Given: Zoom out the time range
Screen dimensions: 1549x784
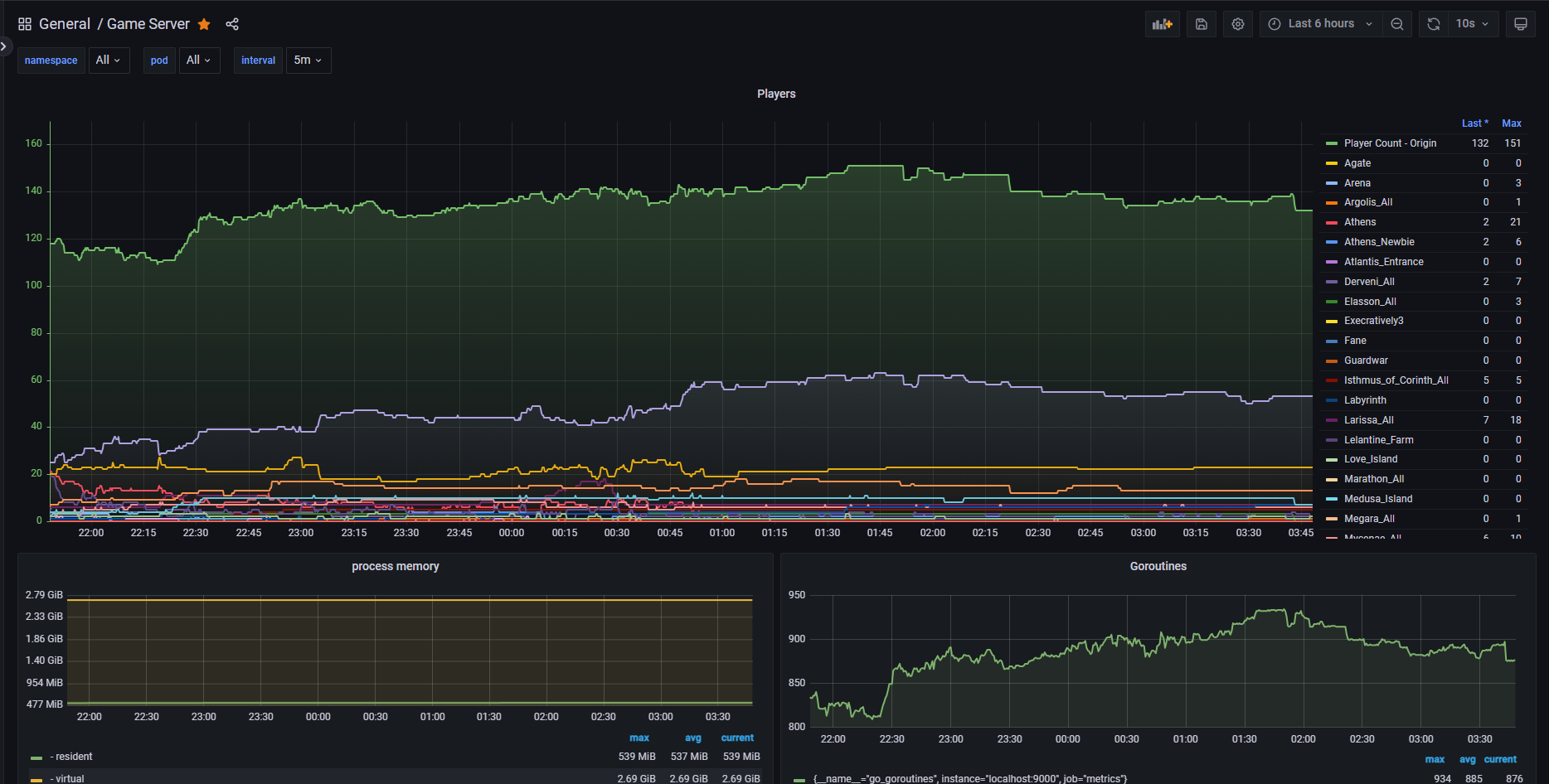Looking at the screenshot, I should [1397, 24].
